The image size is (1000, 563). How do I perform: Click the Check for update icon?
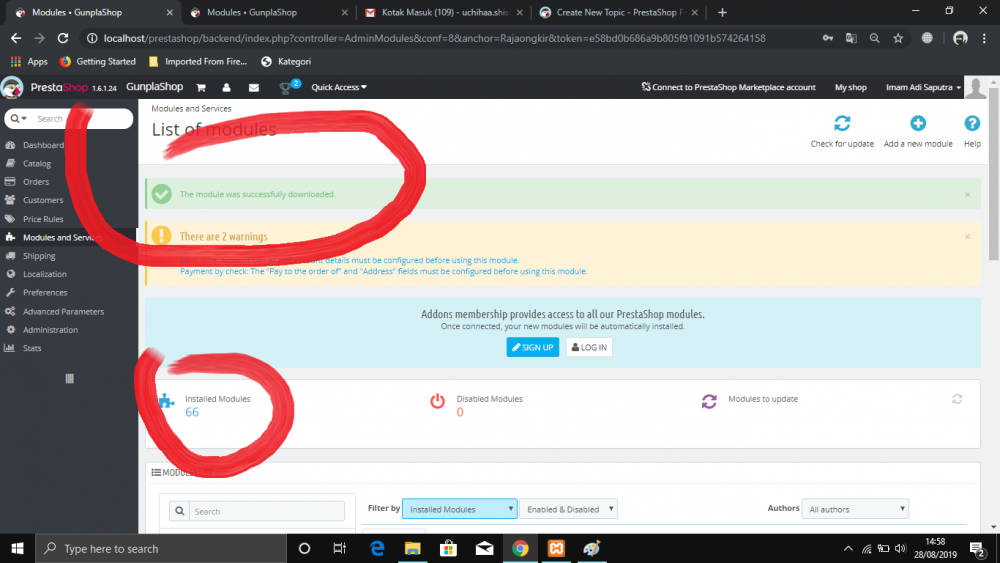pyautogui.click(x=842, y=123)
